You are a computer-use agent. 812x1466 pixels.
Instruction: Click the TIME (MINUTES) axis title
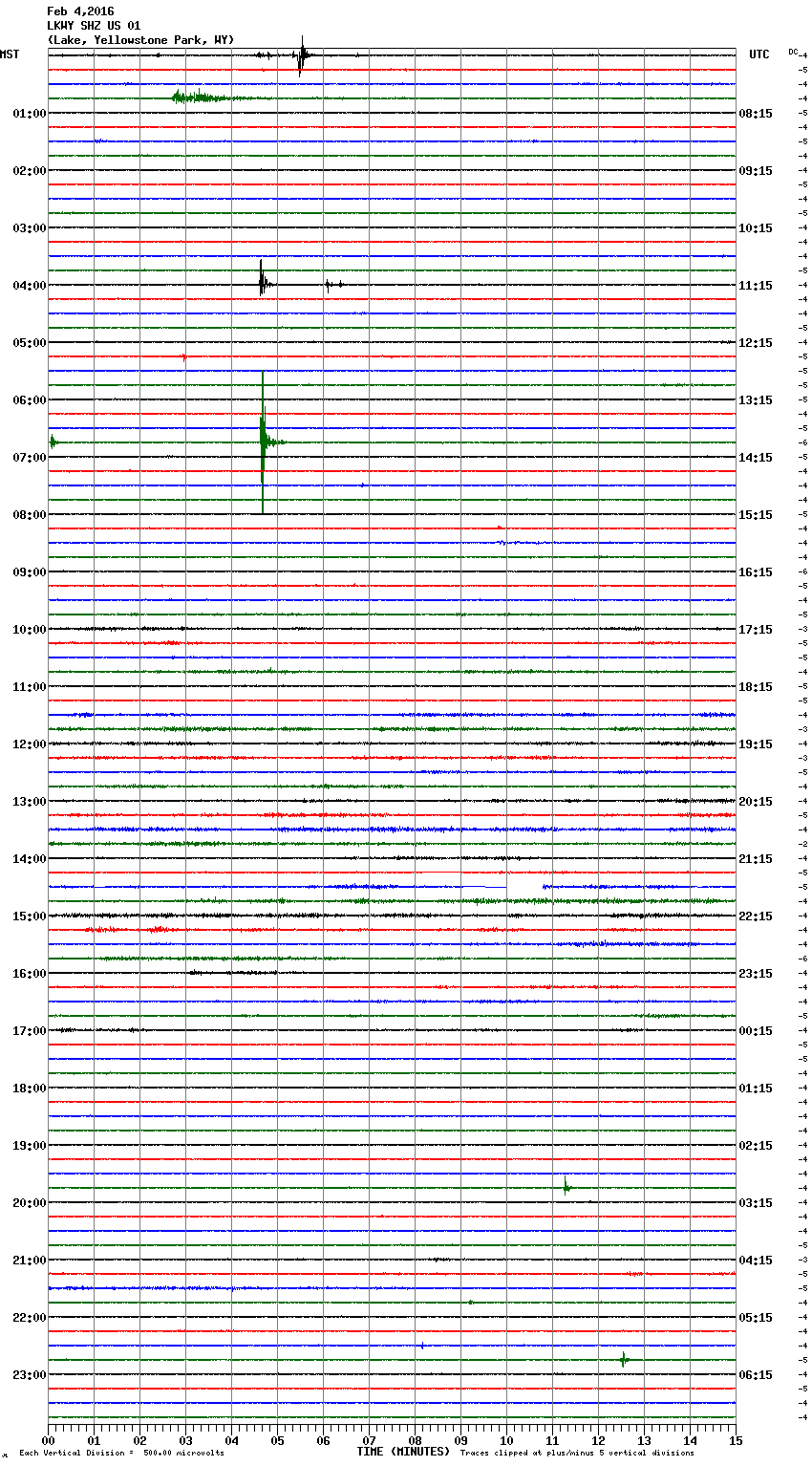tap(403, 1452)
